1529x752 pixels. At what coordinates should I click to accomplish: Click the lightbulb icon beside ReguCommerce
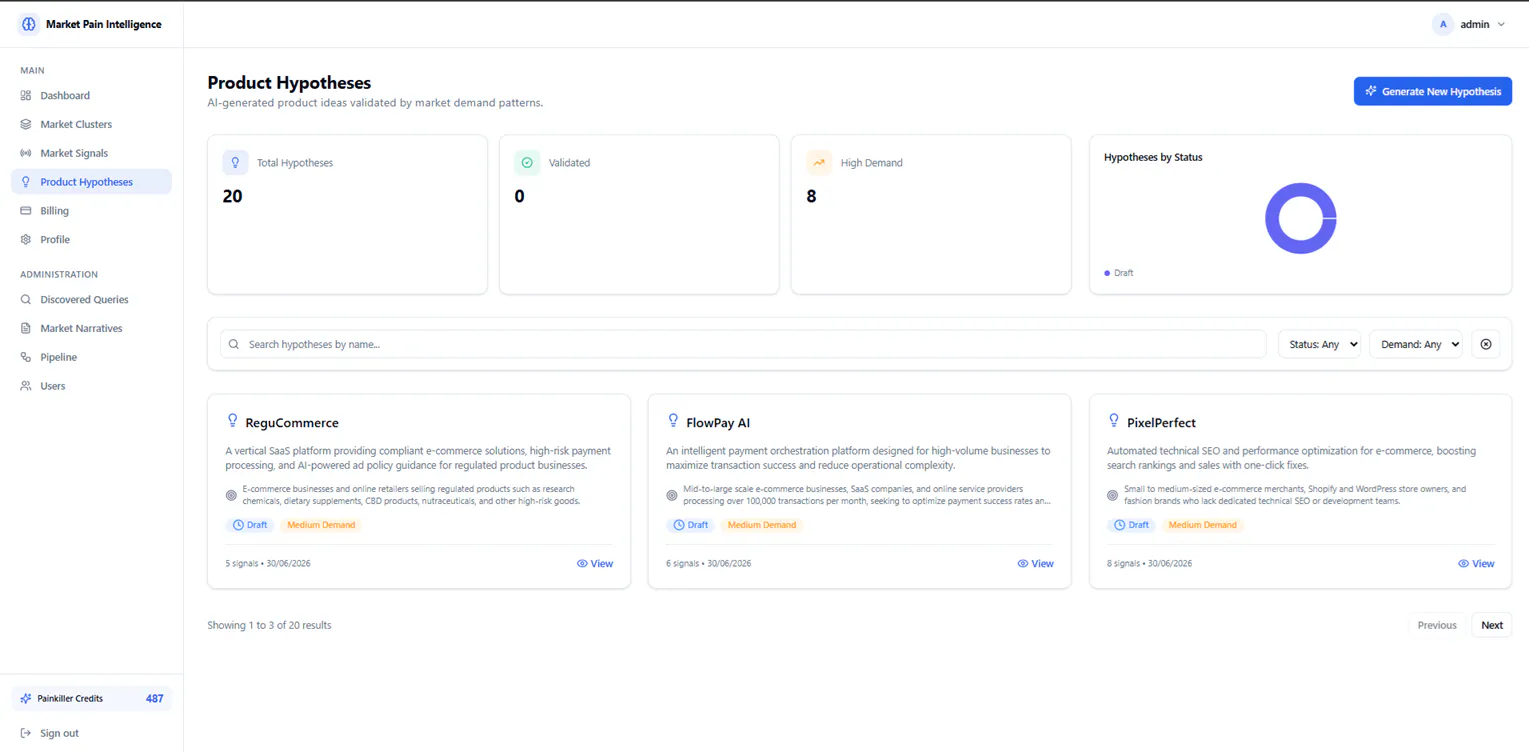point(233,421)
